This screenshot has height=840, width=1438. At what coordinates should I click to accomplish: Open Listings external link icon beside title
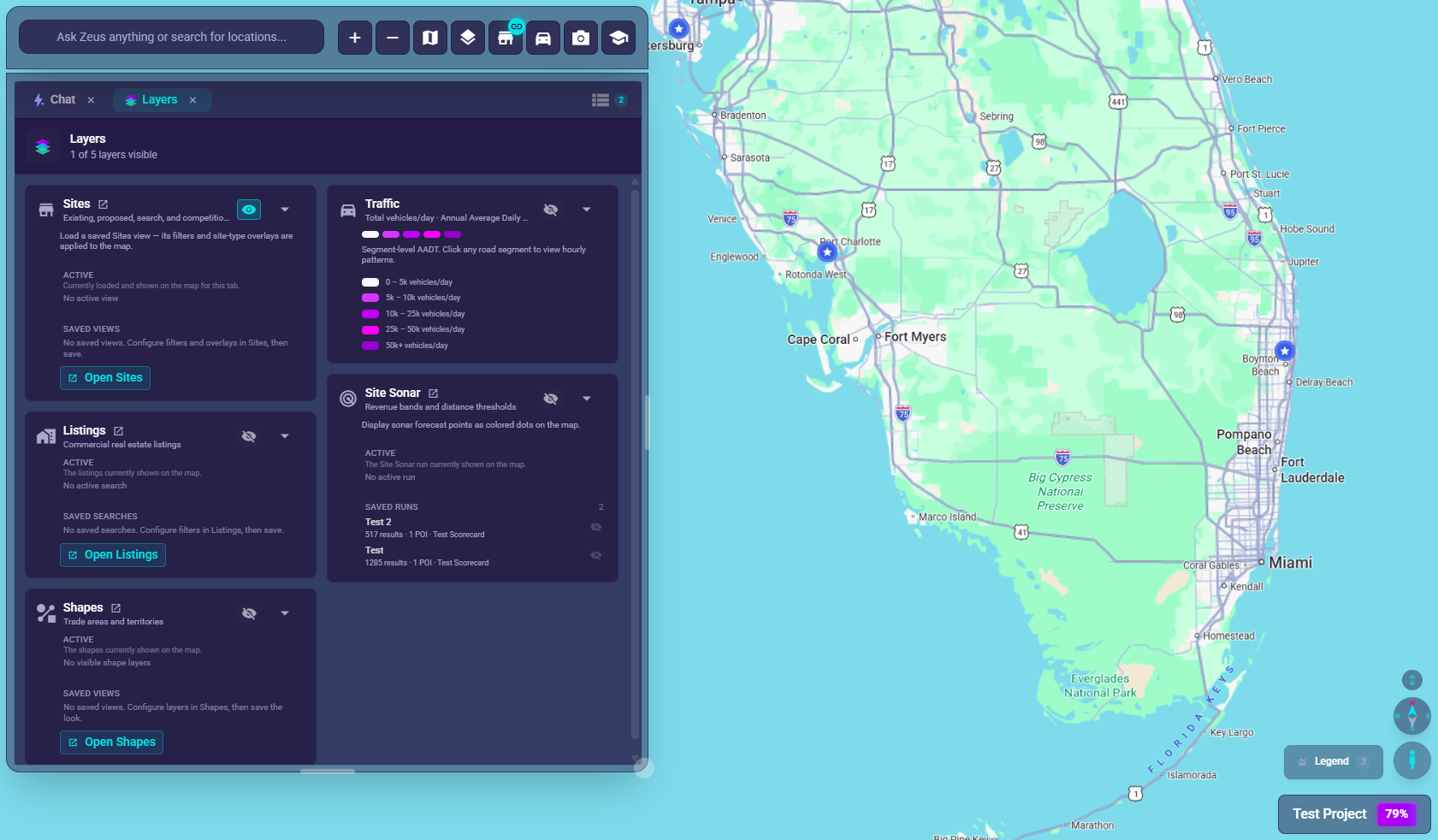[119, 431]
